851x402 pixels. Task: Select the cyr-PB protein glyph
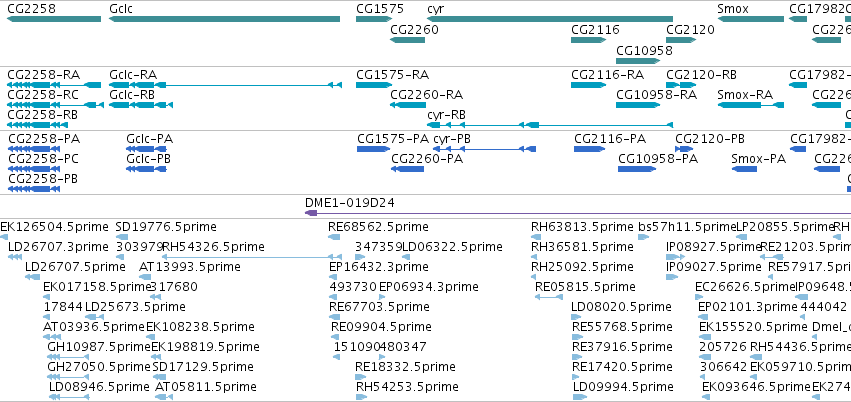pos(485,149)
